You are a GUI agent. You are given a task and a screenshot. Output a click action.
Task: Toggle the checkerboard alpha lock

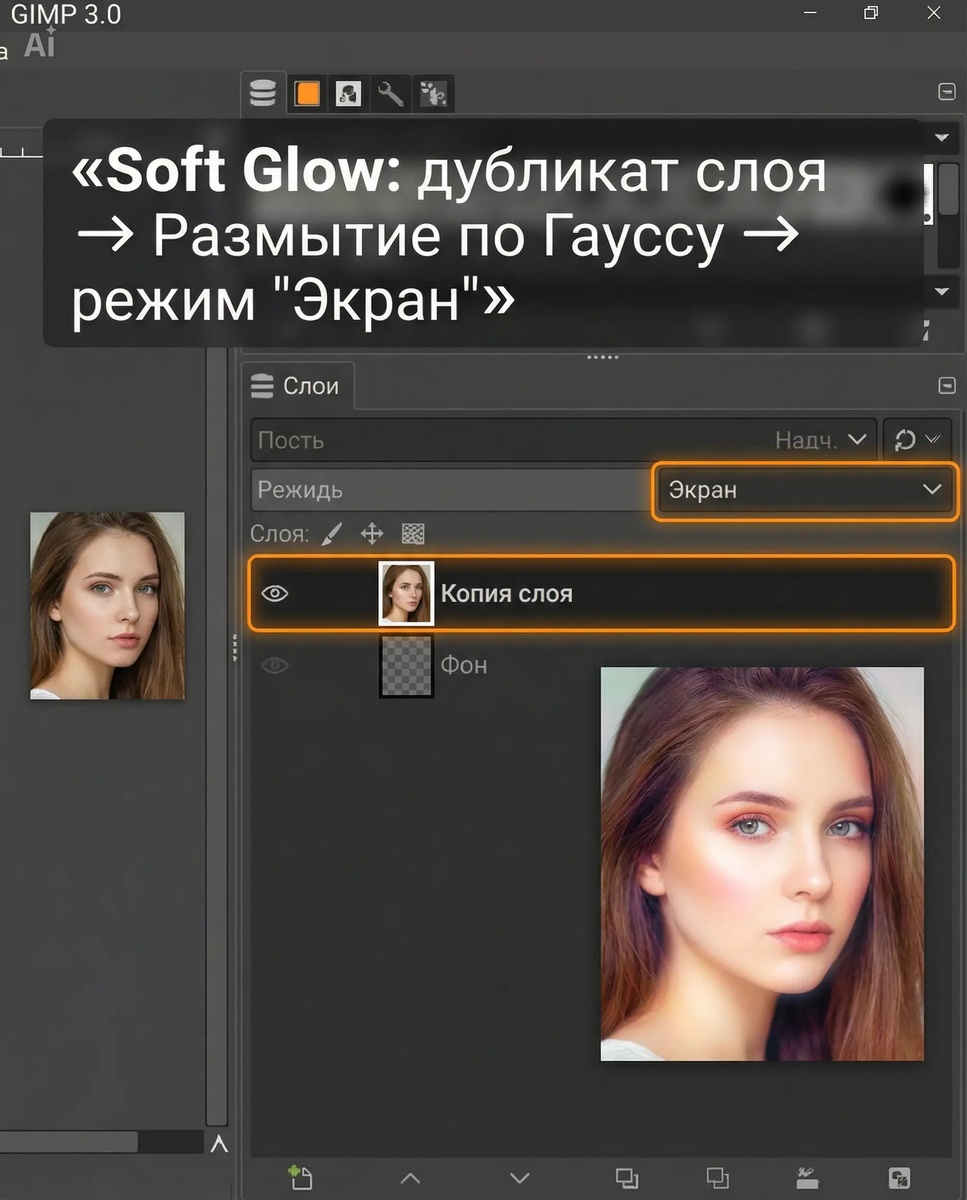click(413, 534)
